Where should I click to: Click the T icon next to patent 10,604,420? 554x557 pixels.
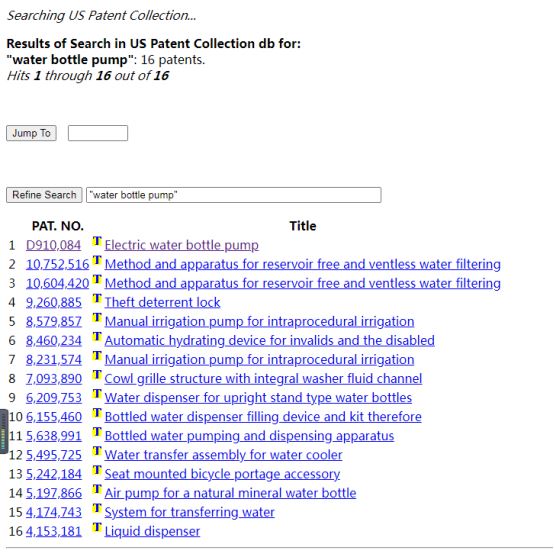click(x=97, y=280)
